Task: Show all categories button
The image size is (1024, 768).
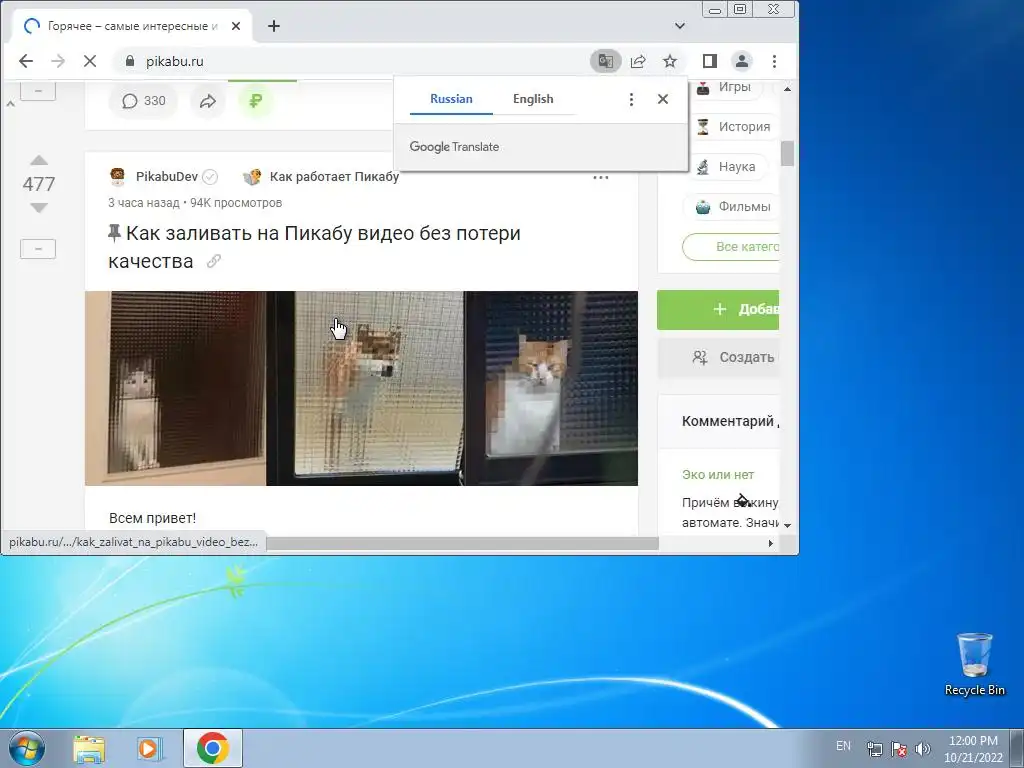Action: (731, 247)
